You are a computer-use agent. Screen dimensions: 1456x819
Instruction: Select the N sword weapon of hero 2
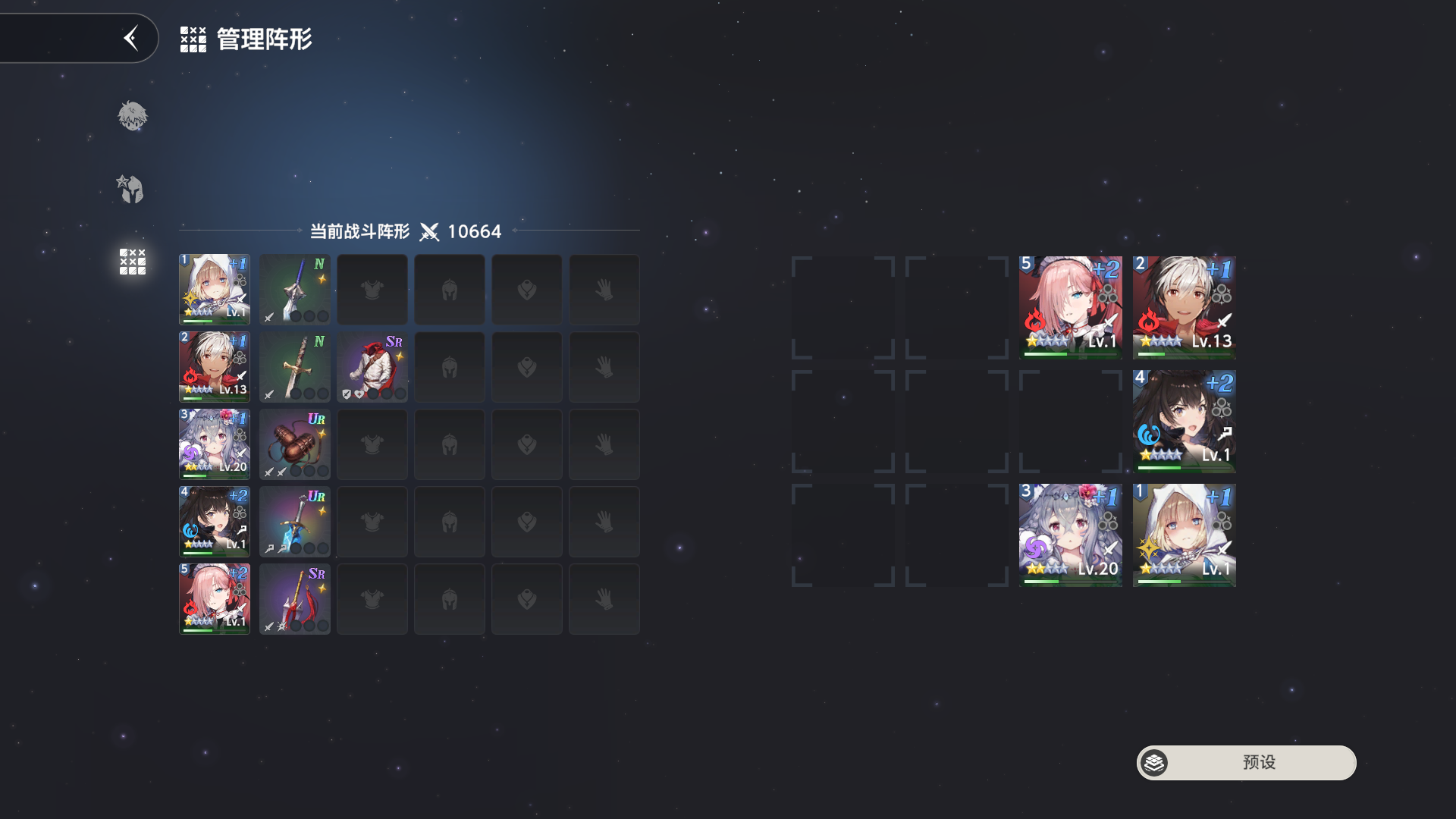295,367
